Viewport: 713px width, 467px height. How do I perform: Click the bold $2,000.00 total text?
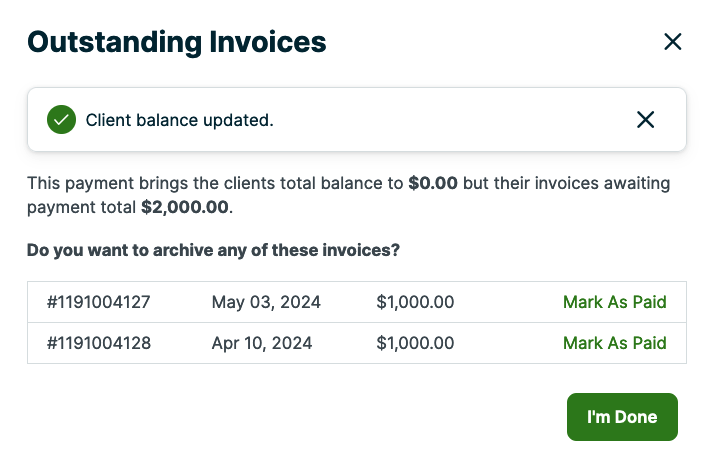click(x=185, y=208)
